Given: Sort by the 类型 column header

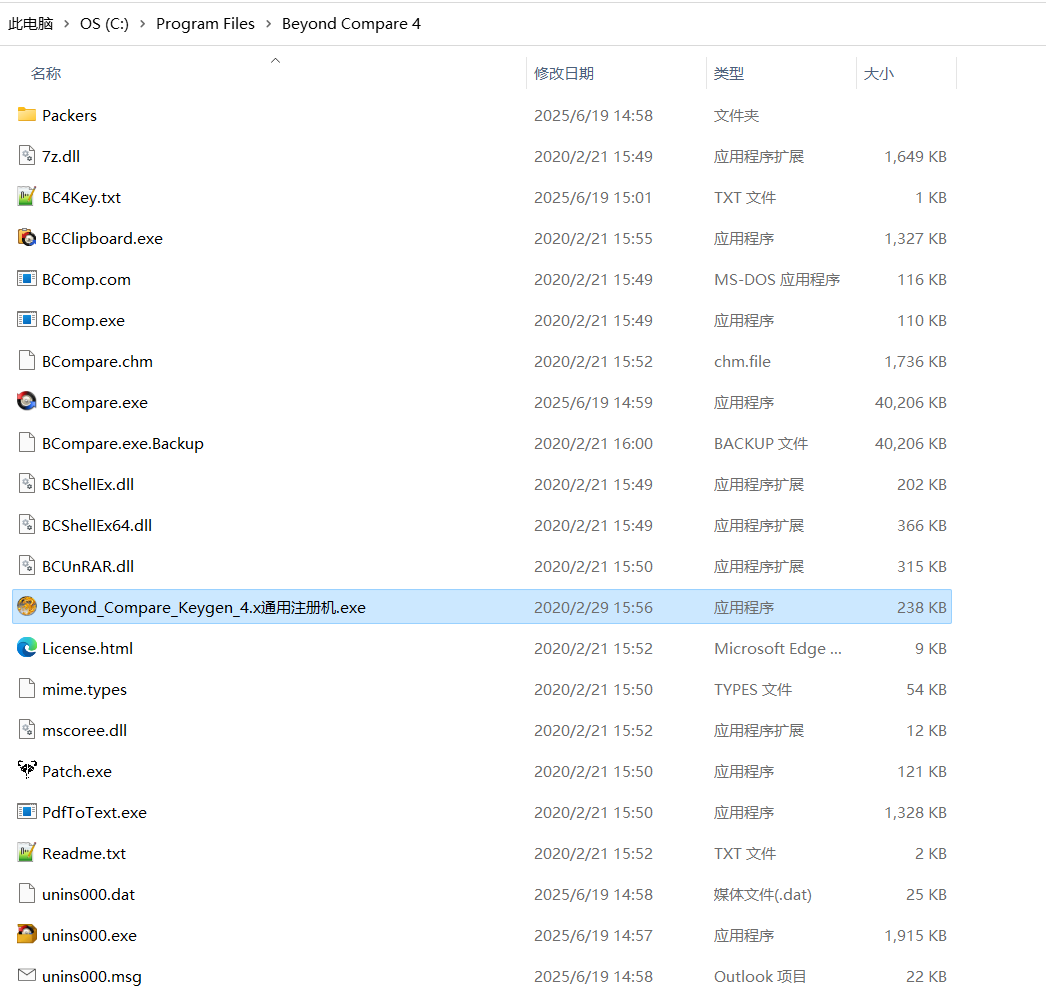Looking at the screenshot, I should 728,73.
